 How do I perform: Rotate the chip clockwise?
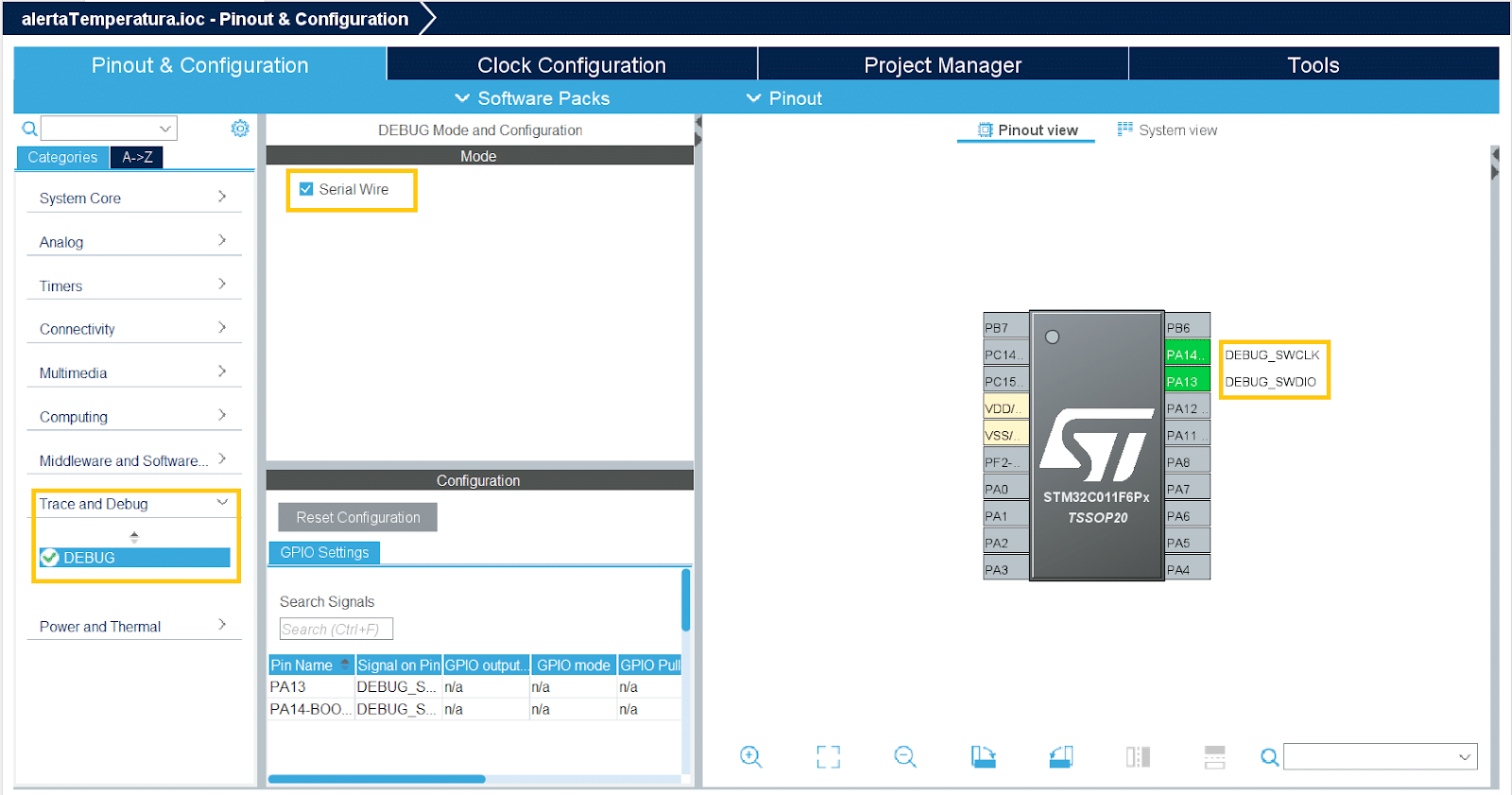(983, 756)
